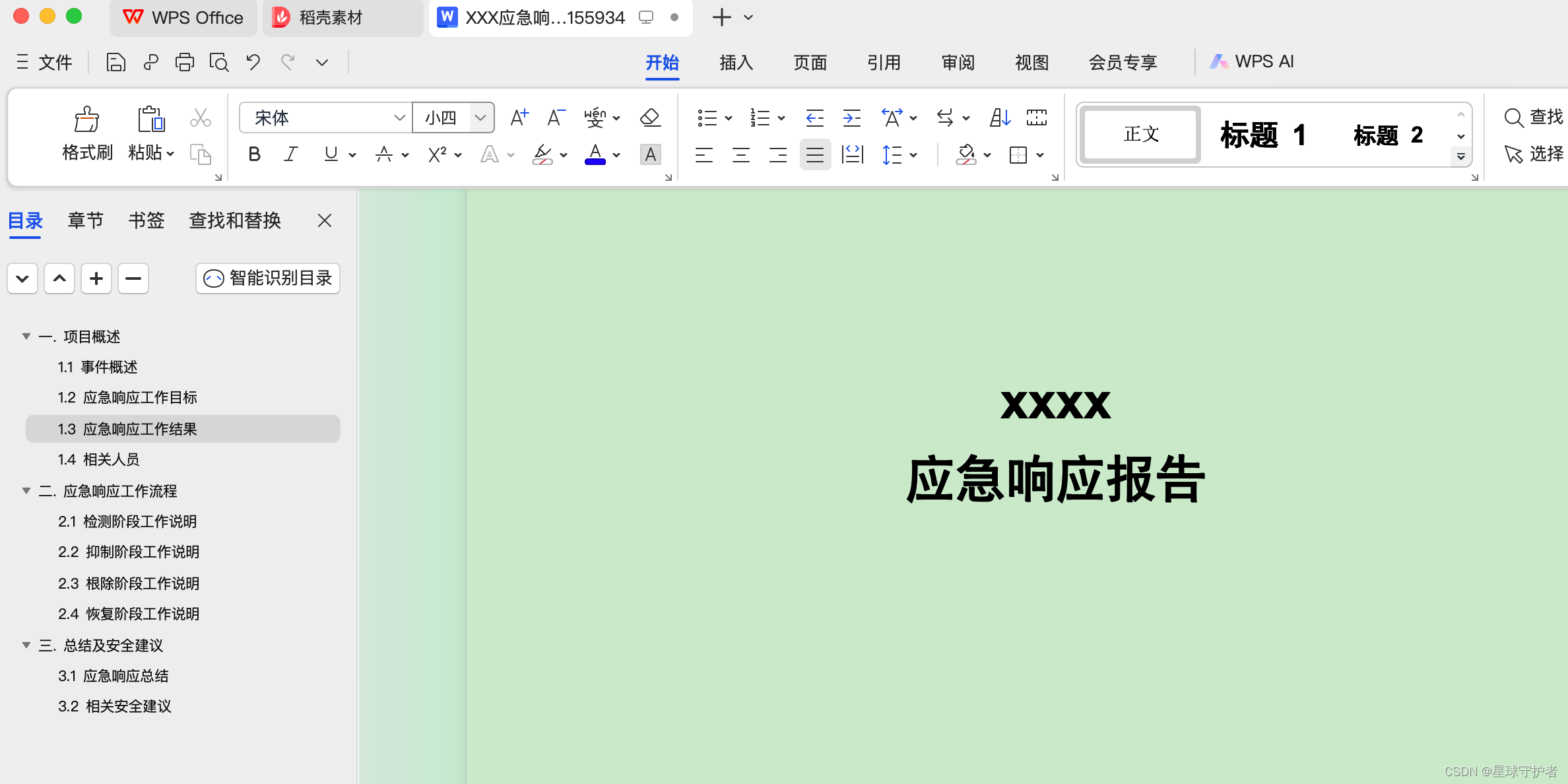Apply the 标题 1 heading style

click(1262, 135)
